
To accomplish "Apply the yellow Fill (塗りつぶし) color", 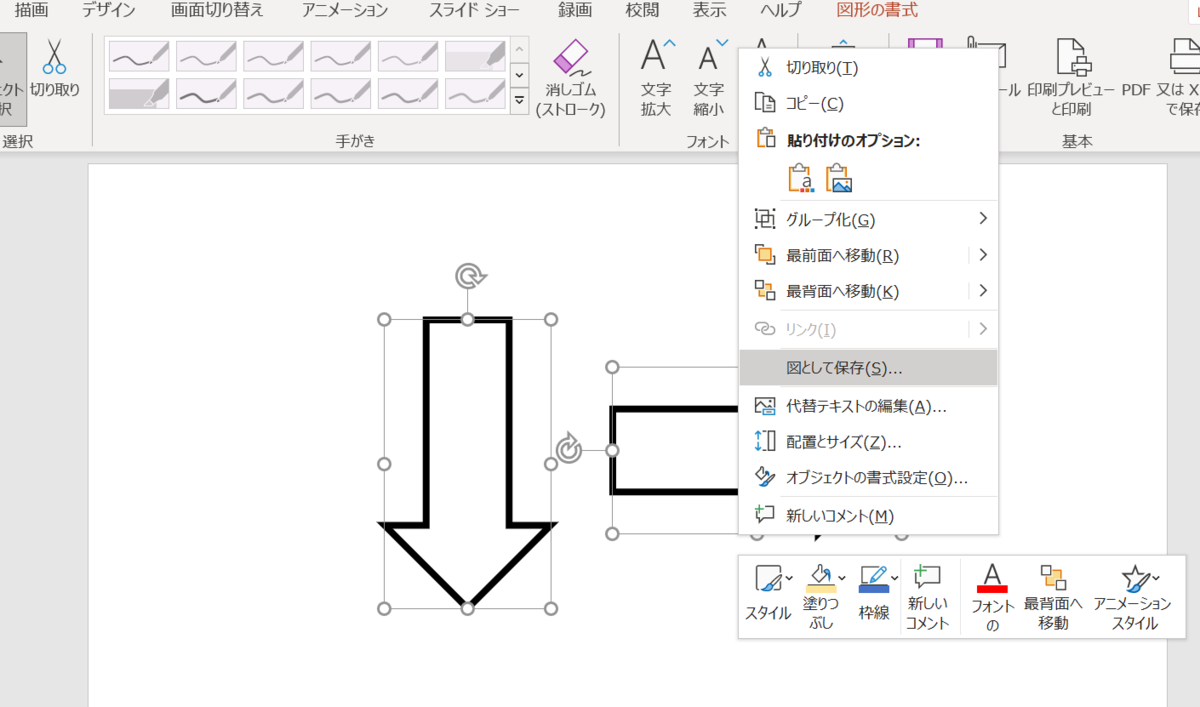I will point(819,580).
